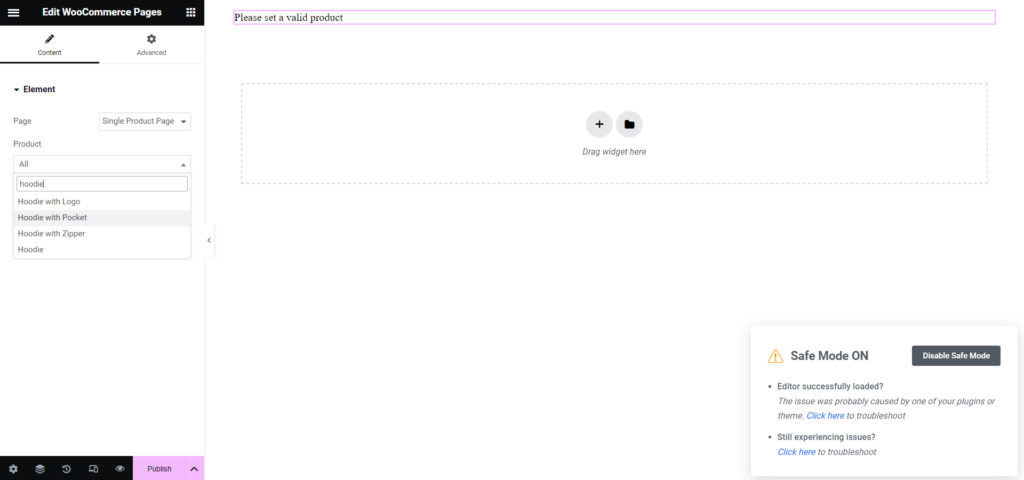Select Hoodie with Zipper from the list
1024x480 pixels.
(x=102, y=233)
